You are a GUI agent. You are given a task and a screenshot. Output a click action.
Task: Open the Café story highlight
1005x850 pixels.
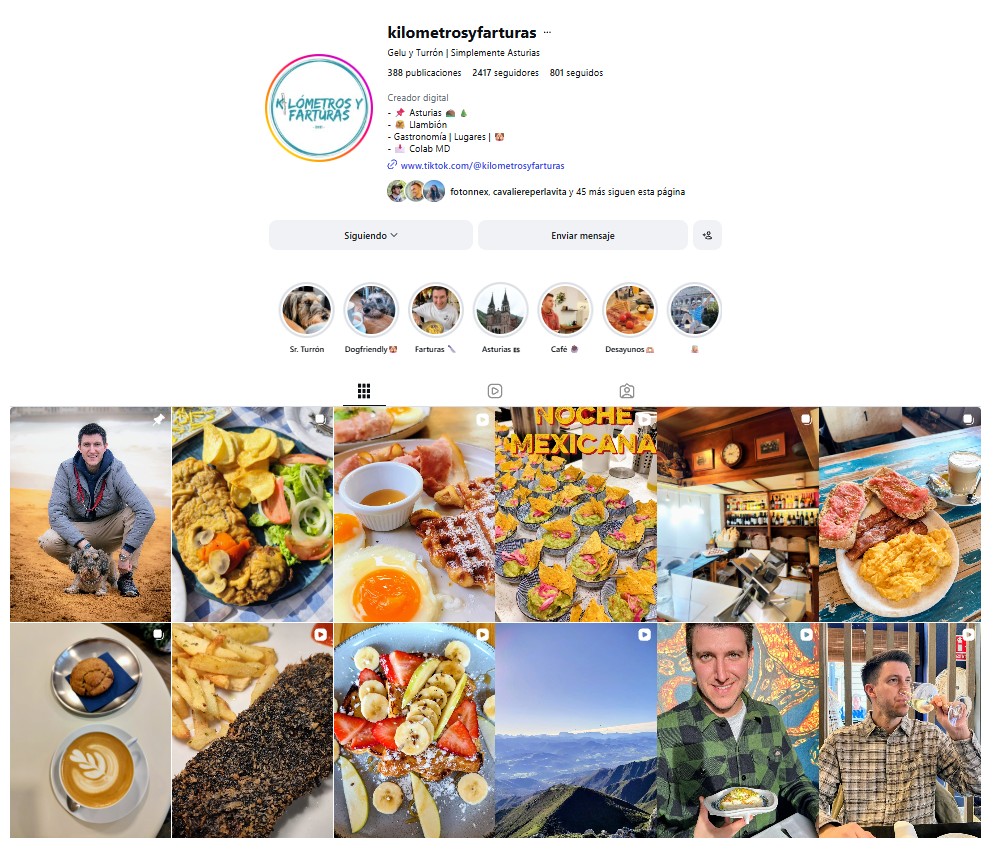pos(565,310)
